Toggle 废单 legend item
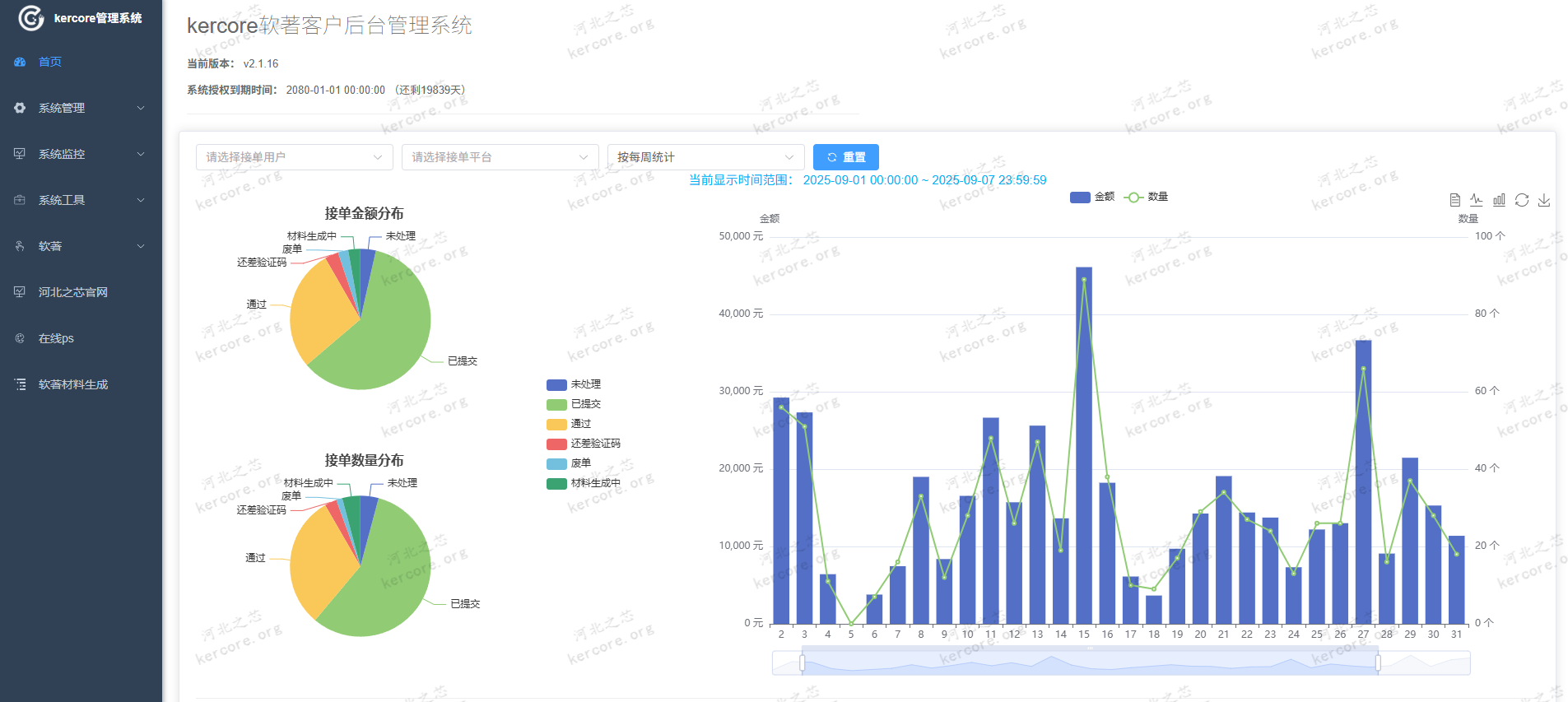This screenshot has width=1568, height=702. tap(569, 463)
